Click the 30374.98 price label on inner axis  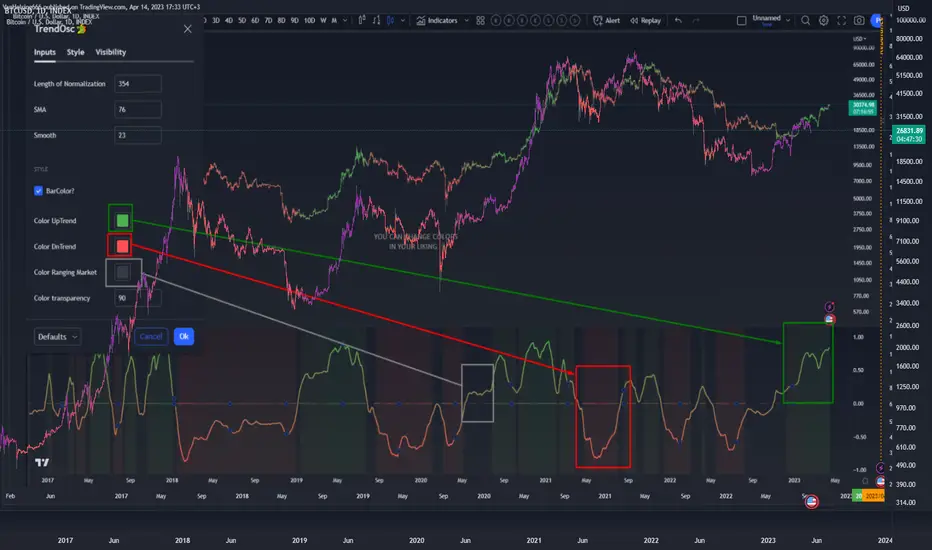tap(862, 108)
